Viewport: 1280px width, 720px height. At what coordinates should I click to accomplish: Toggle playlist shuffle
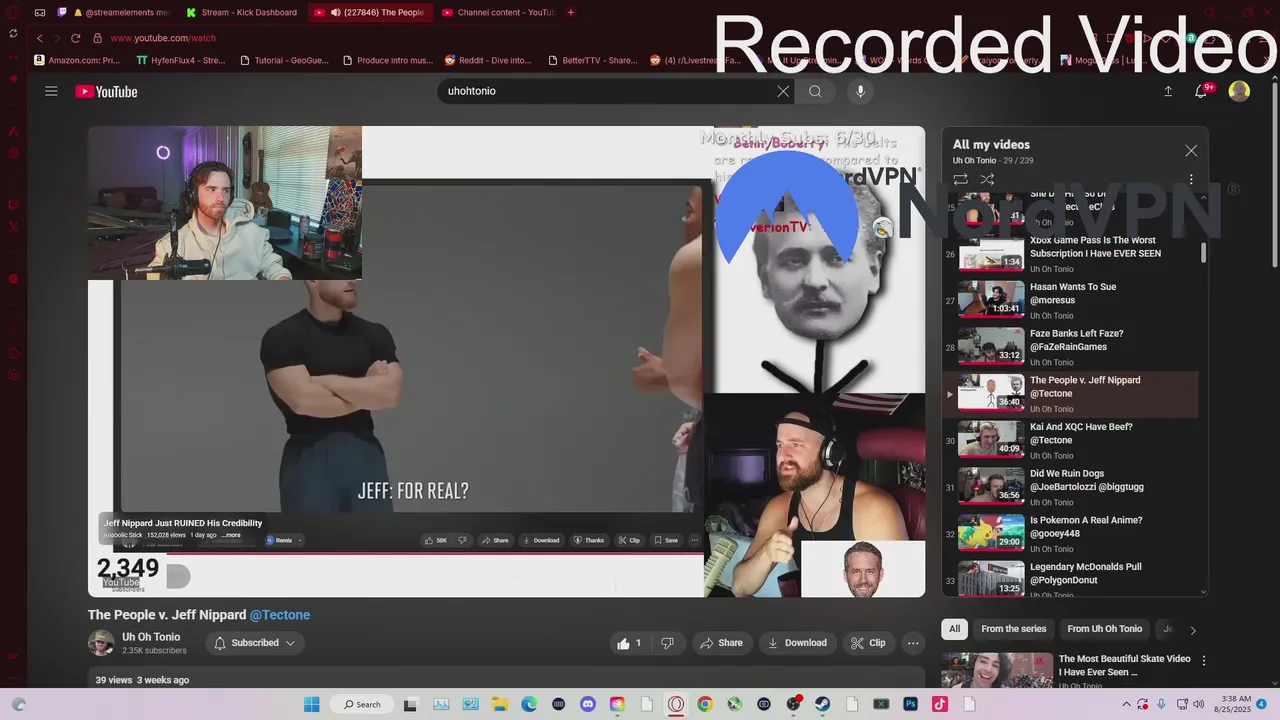click(x=987, y=180)
